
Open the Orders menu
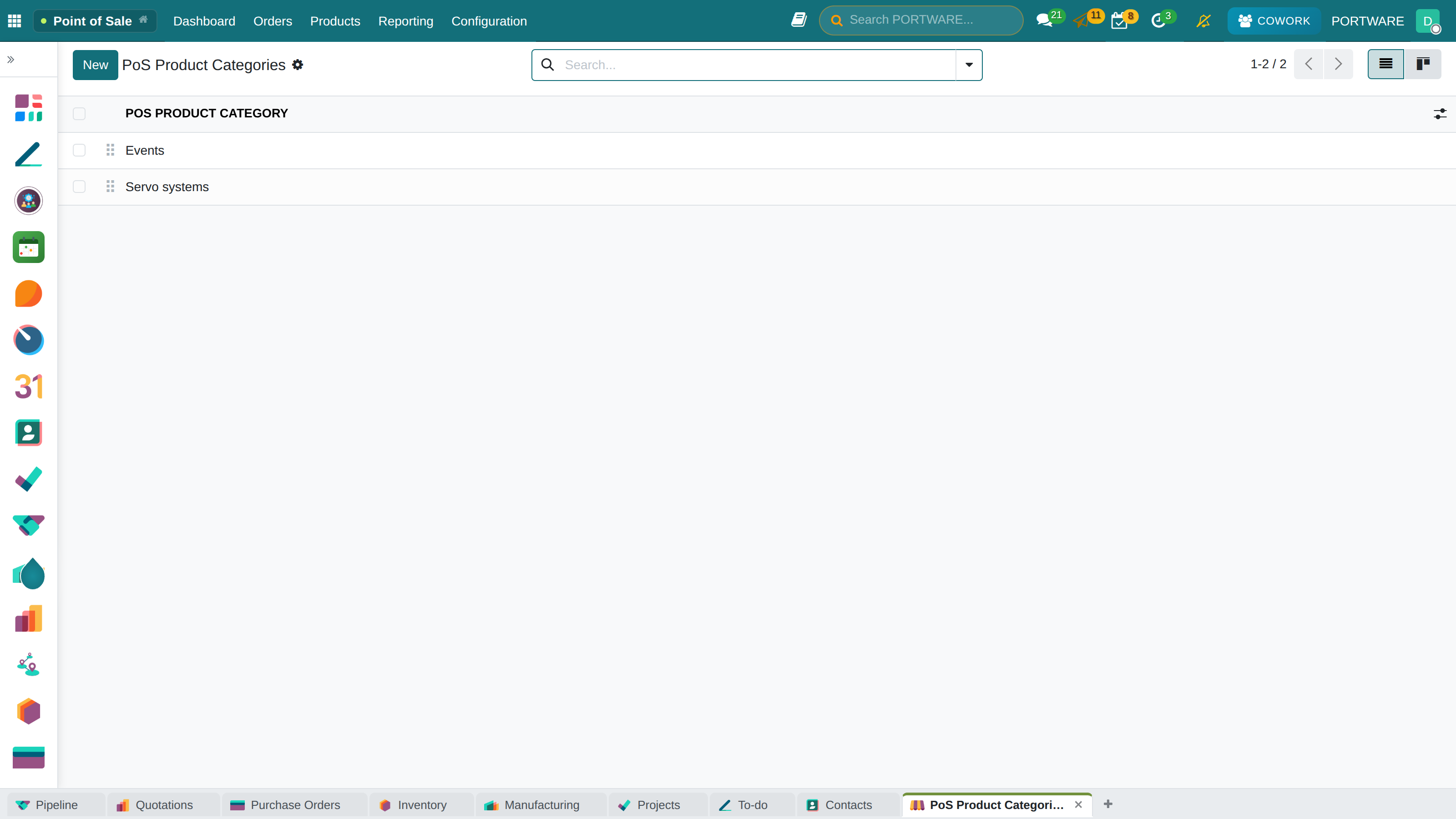(273, 21)
